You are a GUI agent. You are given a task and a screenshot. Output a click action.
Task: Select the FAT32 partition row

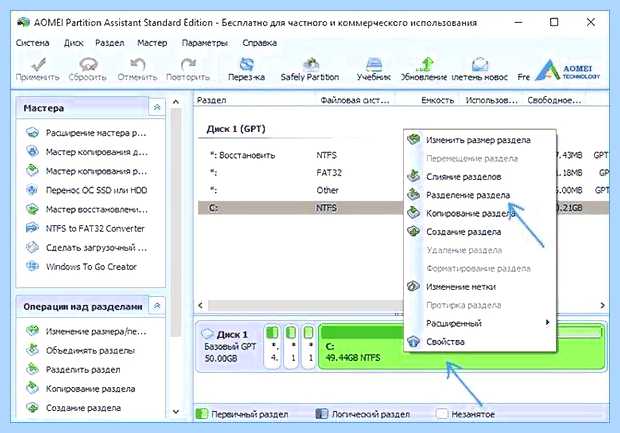point(301,173)
